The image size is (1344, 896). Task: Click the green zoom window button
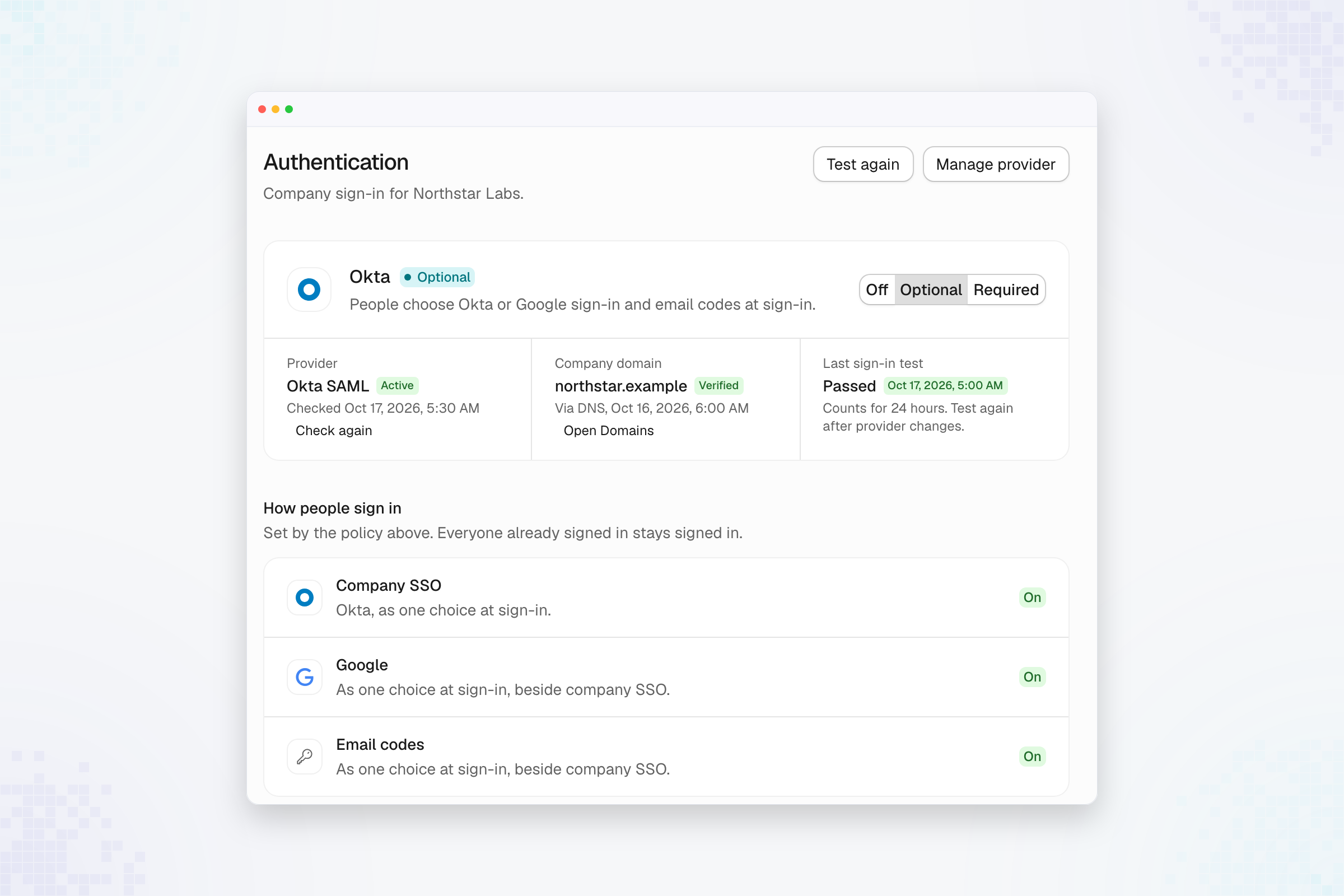coord(289,109)
